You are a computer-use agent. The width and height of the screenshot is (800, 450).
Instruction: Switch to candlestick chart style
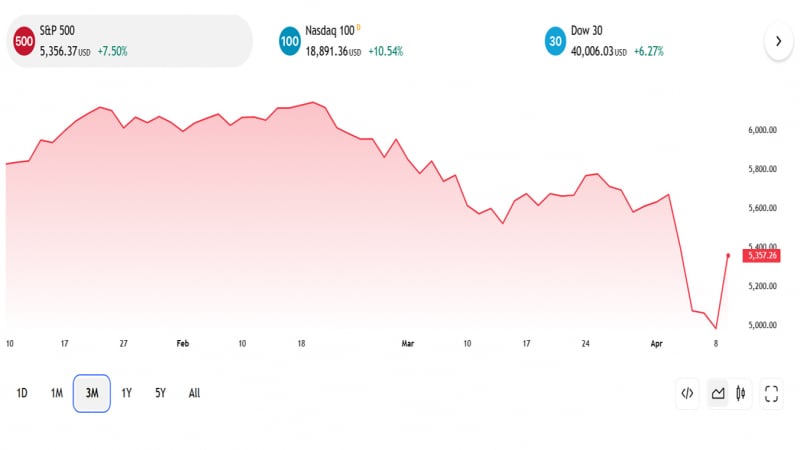click(x=741, y=393)
